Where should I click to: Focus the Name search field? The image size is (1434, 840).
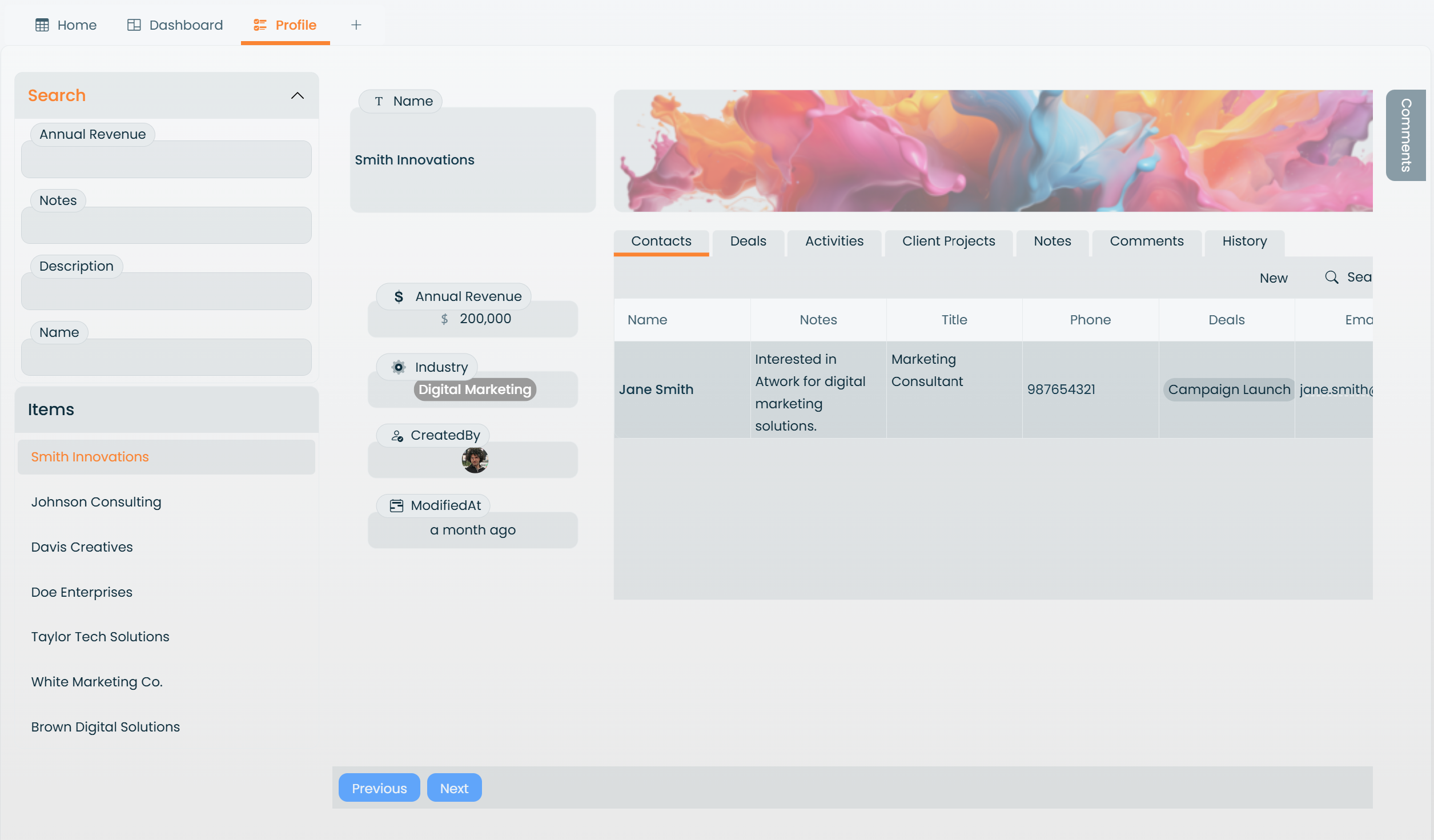tap(166, 357)
